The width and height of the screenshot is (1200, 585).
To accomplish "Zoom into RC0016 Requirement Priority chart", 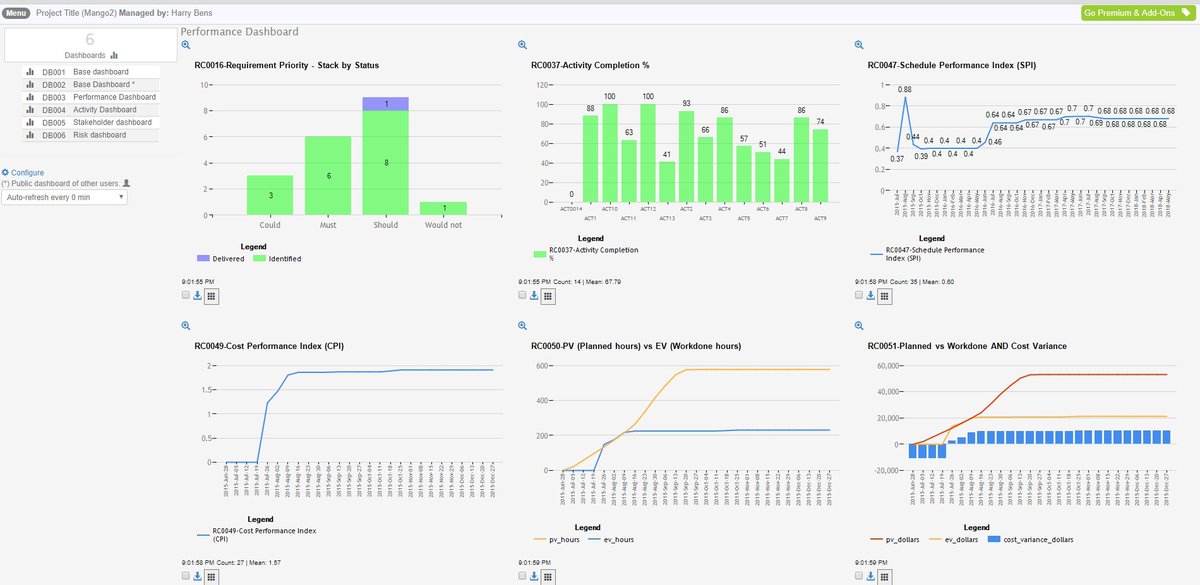I will [x=186, y=46].
